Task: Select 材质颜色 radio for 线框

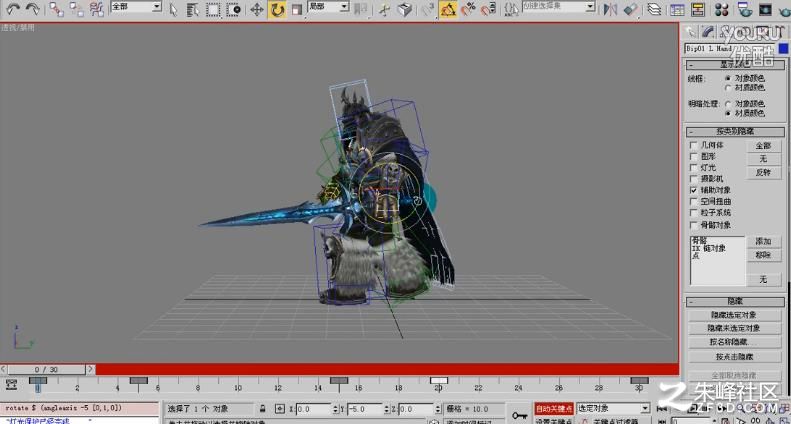Action: (728, 88)
